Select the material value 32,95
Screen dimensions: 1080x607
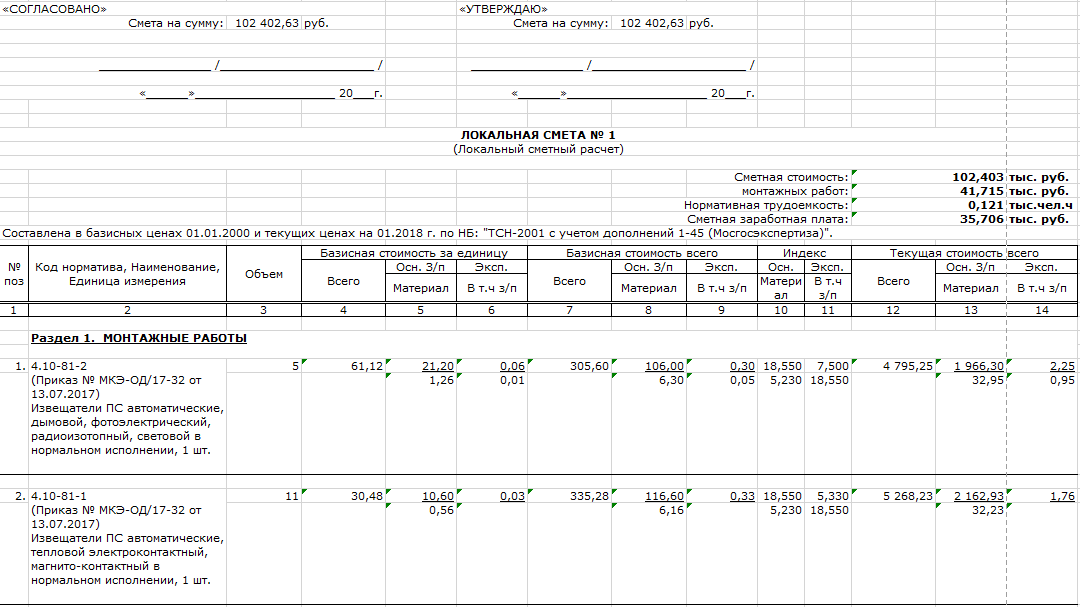coord(988,380)
